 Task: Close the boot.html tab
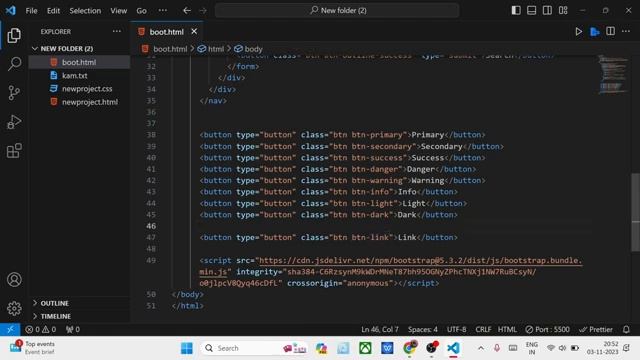(194, 31)
